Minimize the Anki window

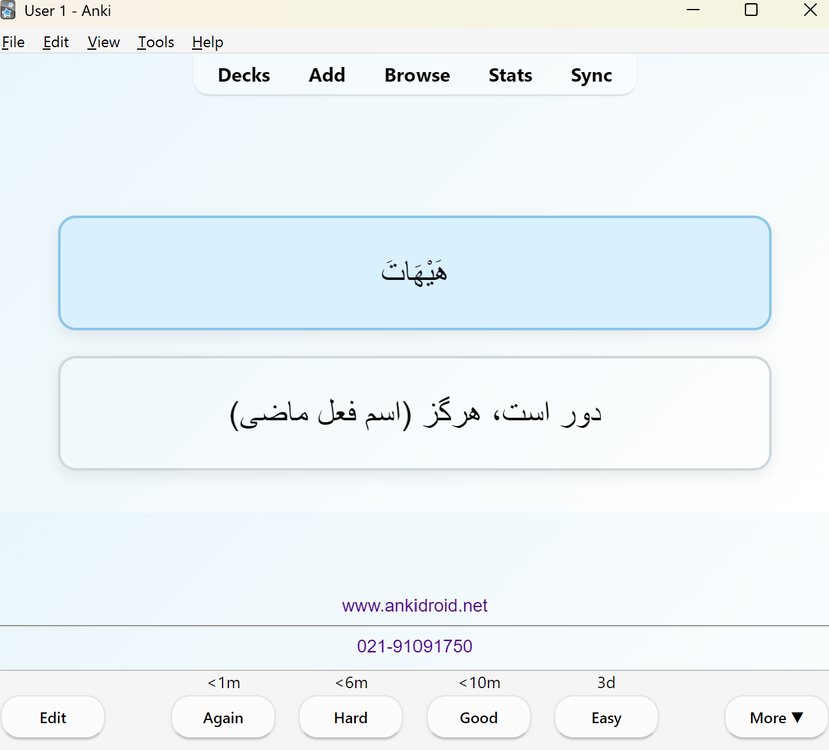(693, 10)
